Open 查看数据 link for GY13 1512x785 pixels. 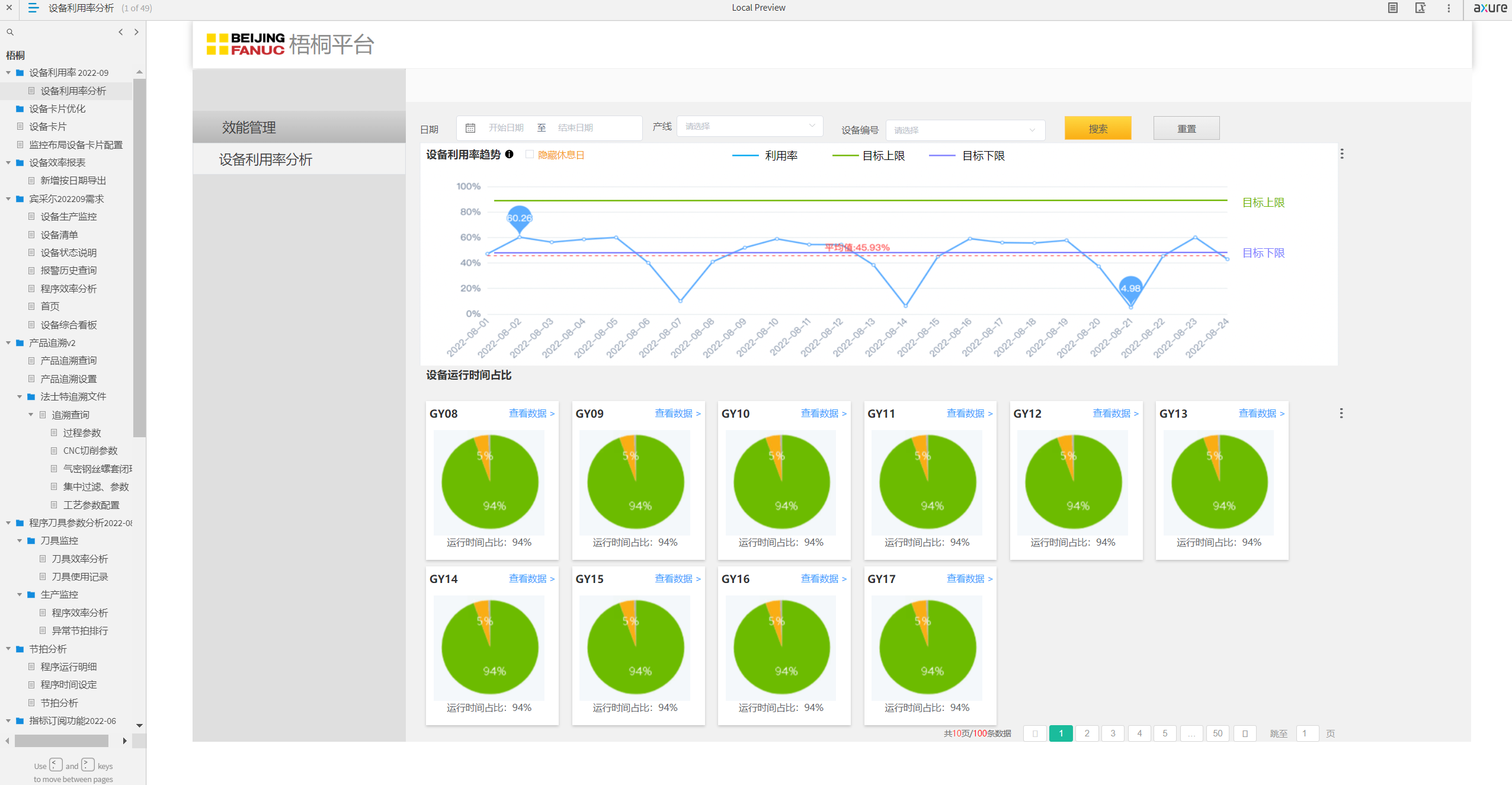click(x=1261, y=414)
